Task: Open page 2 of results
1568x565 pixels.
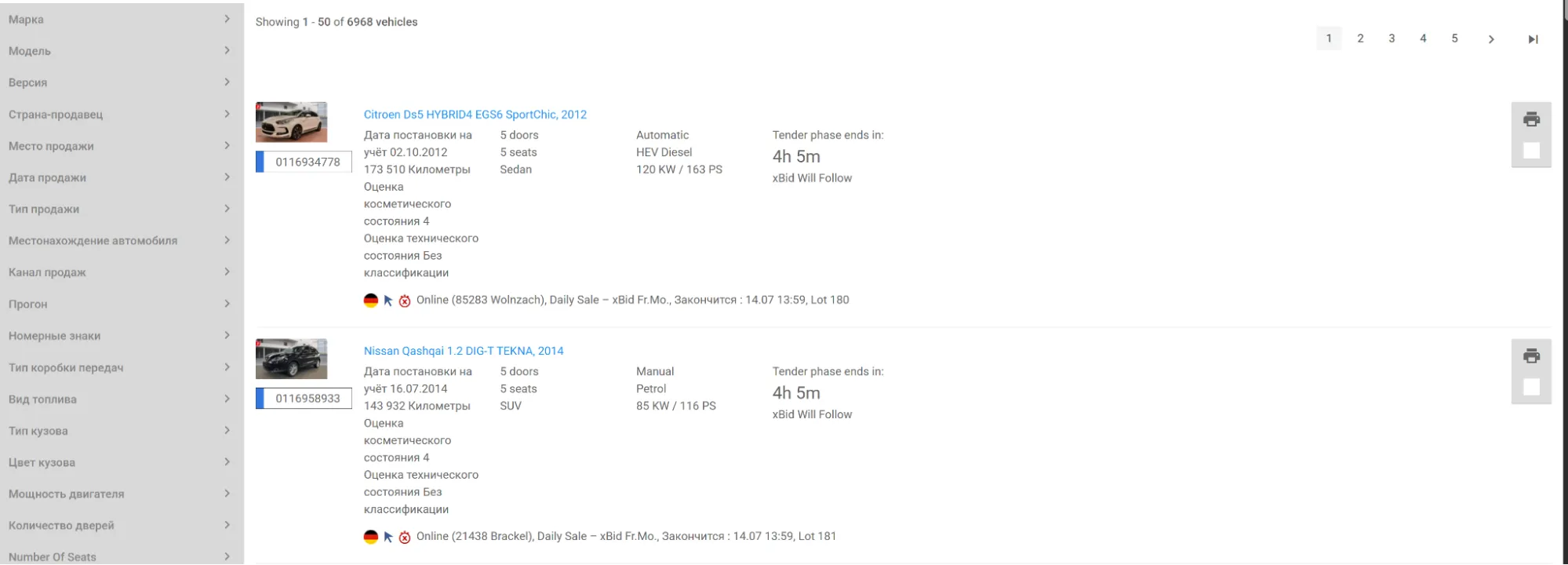Action: [x=1360, y=38]
